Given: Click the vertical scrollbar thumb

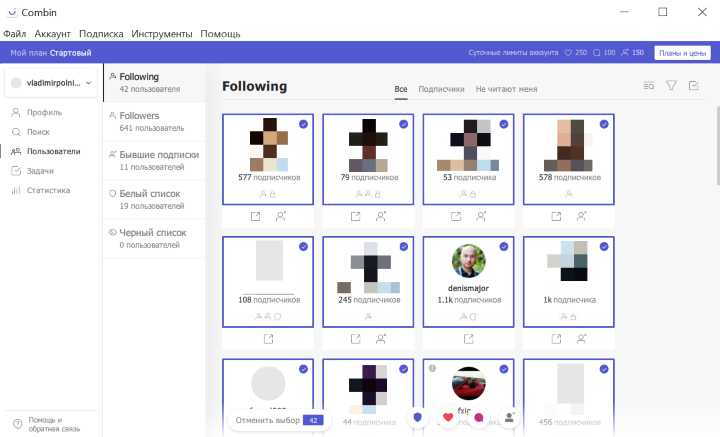Looking at the screenshot, I should (718, 146).
